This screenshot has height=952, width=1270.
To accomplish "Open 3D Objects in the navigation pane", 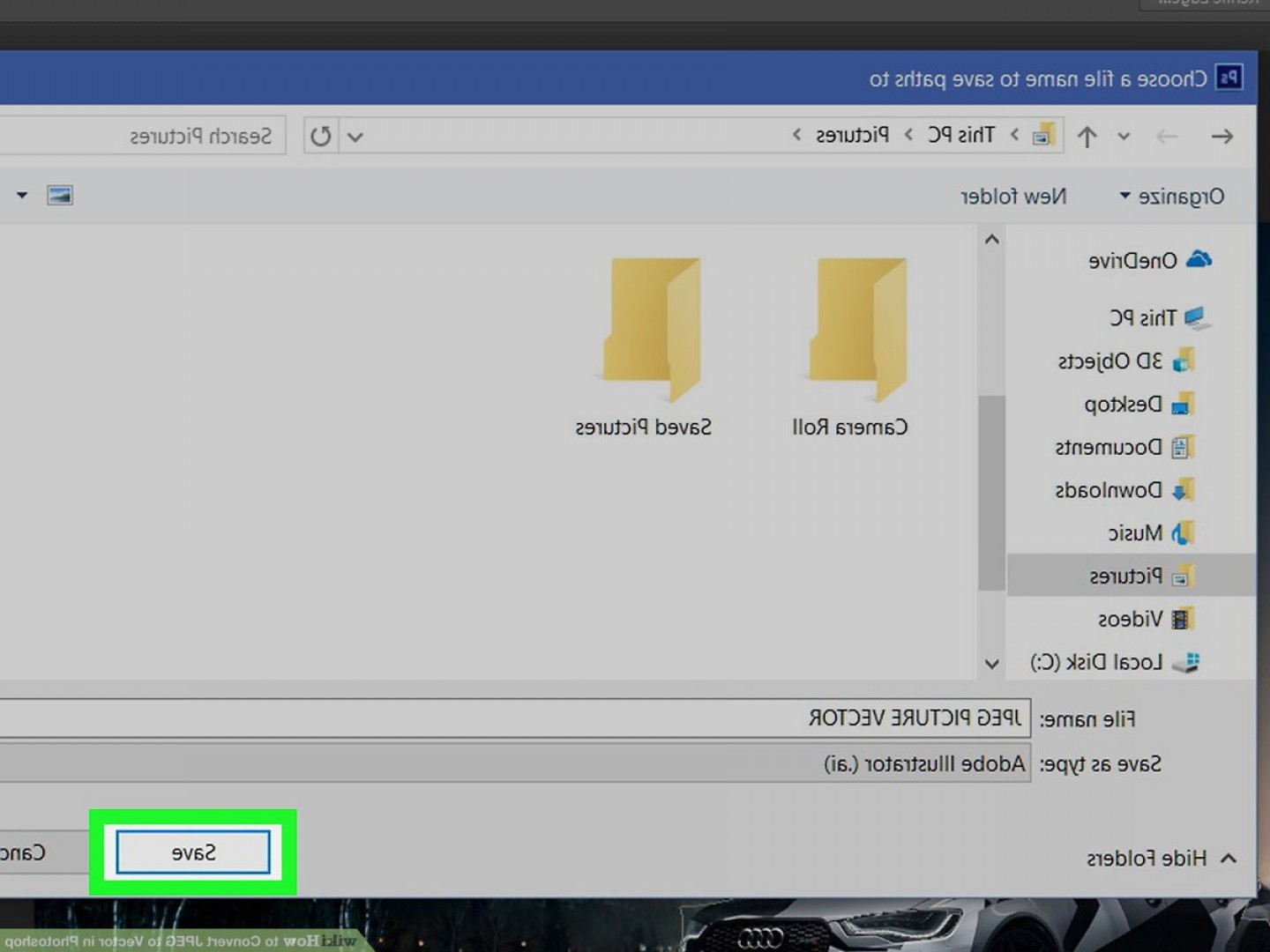I will click(1125, 361).
